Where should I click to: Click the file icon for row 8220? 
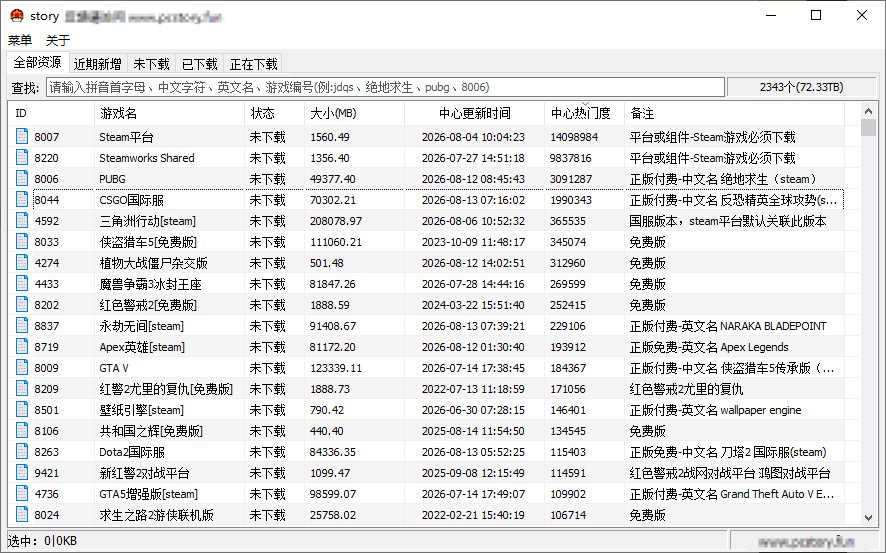tap(22, 157)
